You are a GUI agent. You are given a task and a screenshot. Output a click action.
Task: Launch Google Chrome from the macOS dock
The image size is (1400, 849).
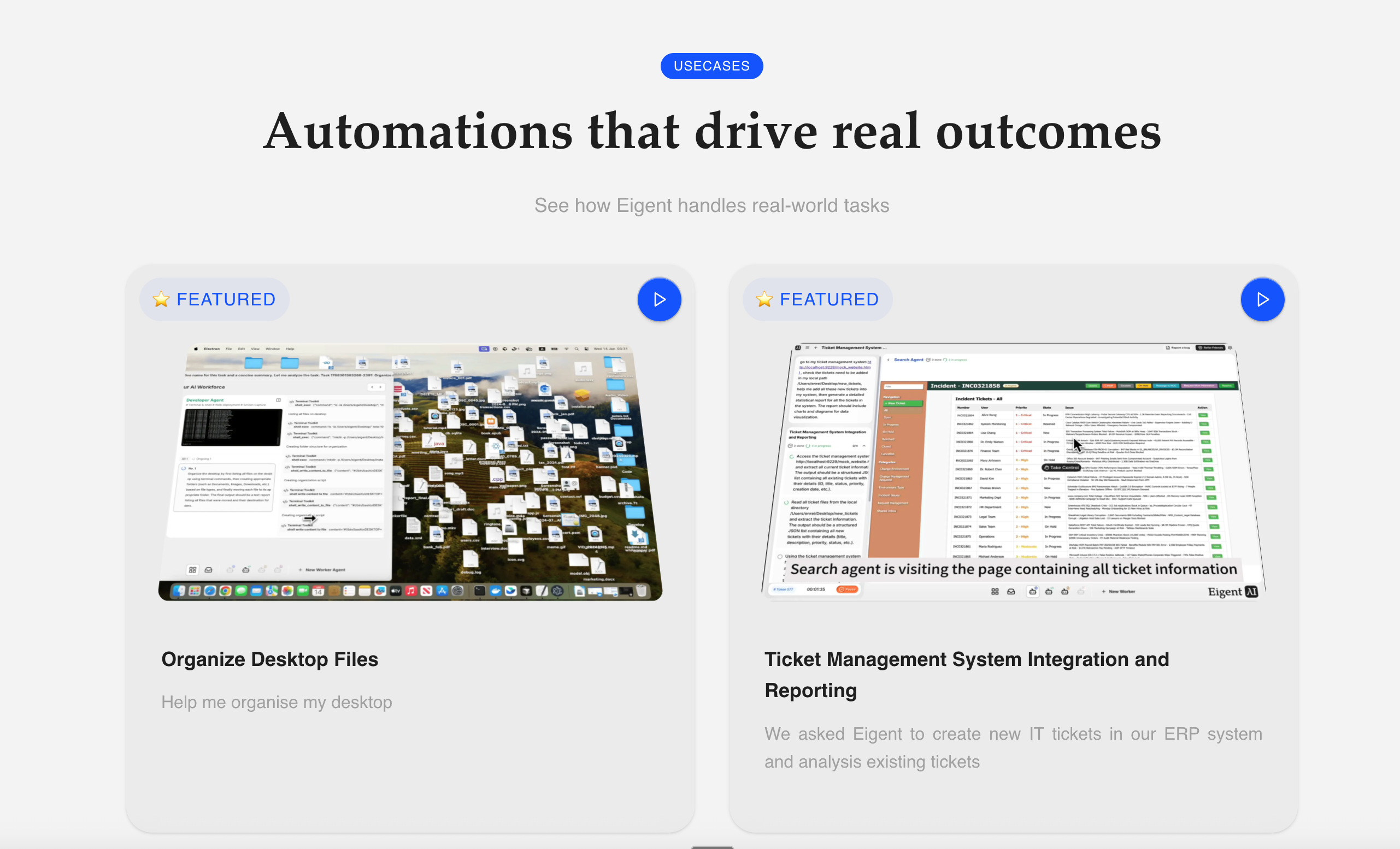(x=226, y=591)
